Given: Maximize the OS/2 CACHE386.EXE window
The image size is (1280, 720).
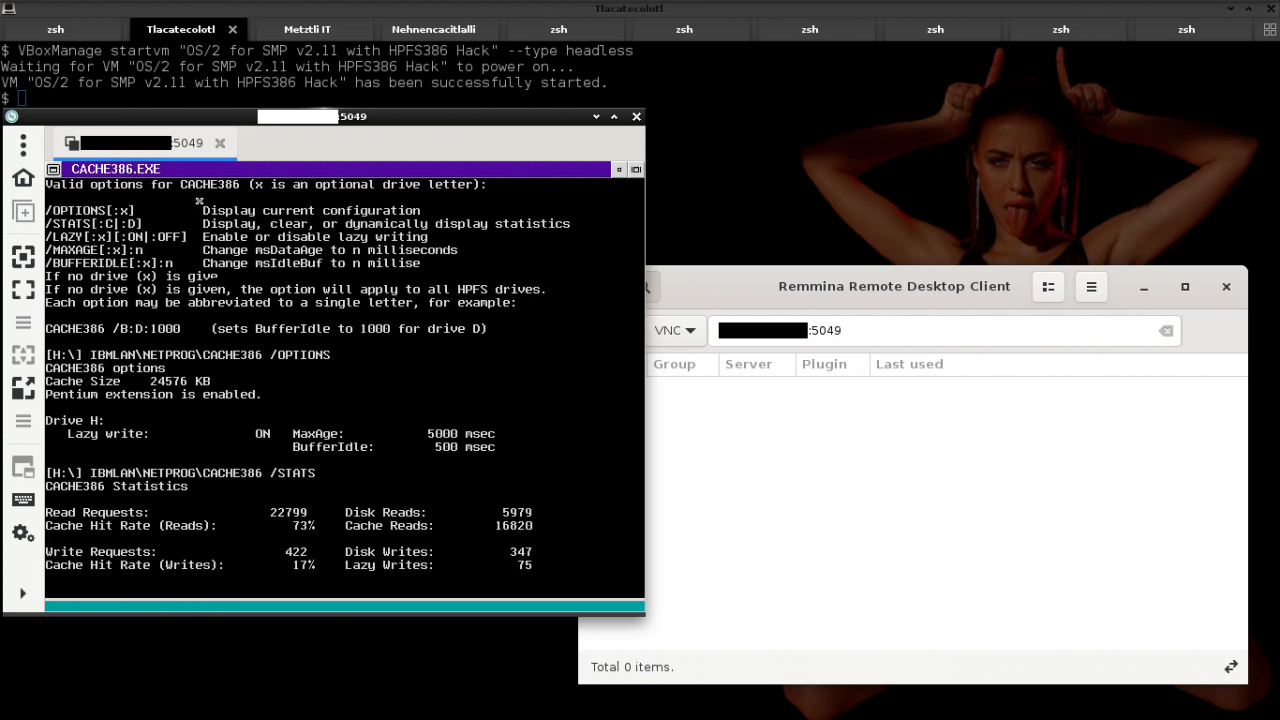Looking at the screenshot, I should tap(636, 170).
